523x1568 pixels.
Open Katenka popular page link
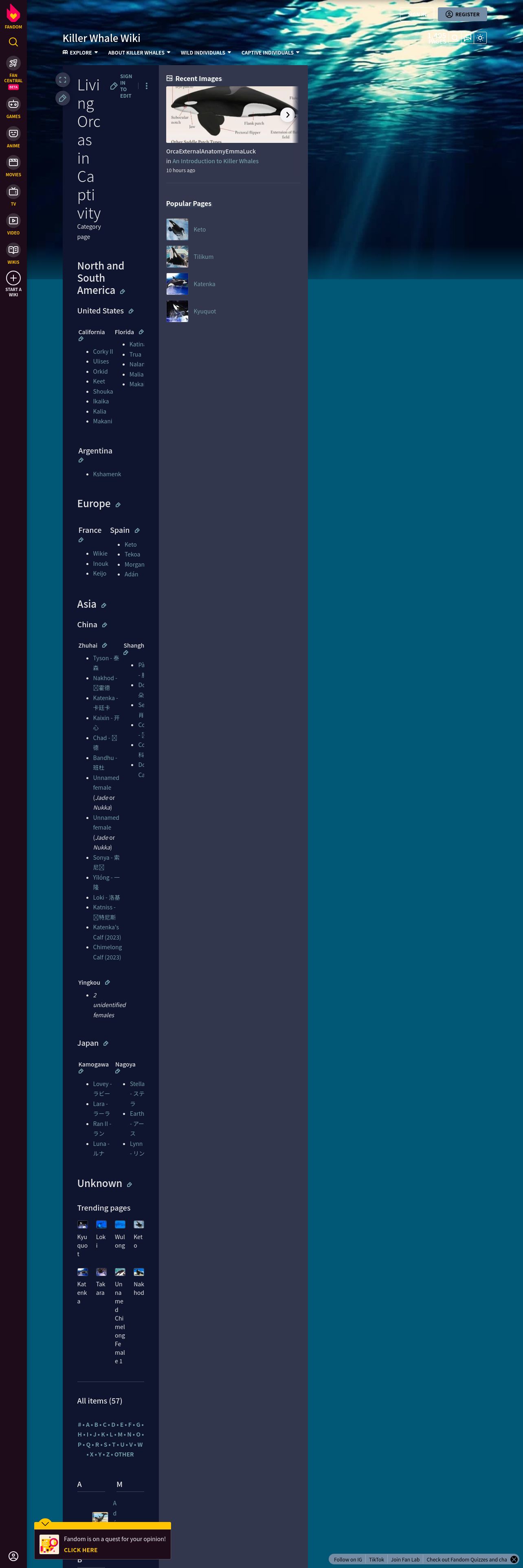point(204,284)
